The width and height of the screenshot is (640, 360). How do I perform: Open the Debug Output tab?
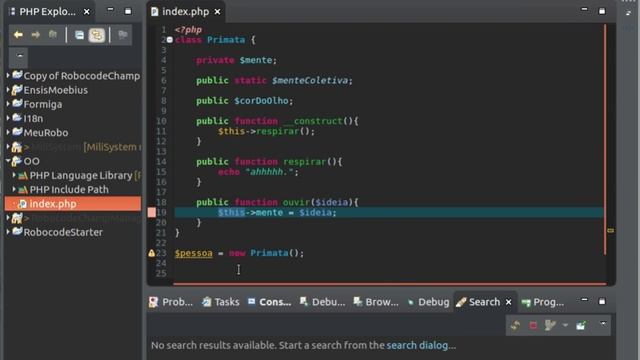point(322,302)
